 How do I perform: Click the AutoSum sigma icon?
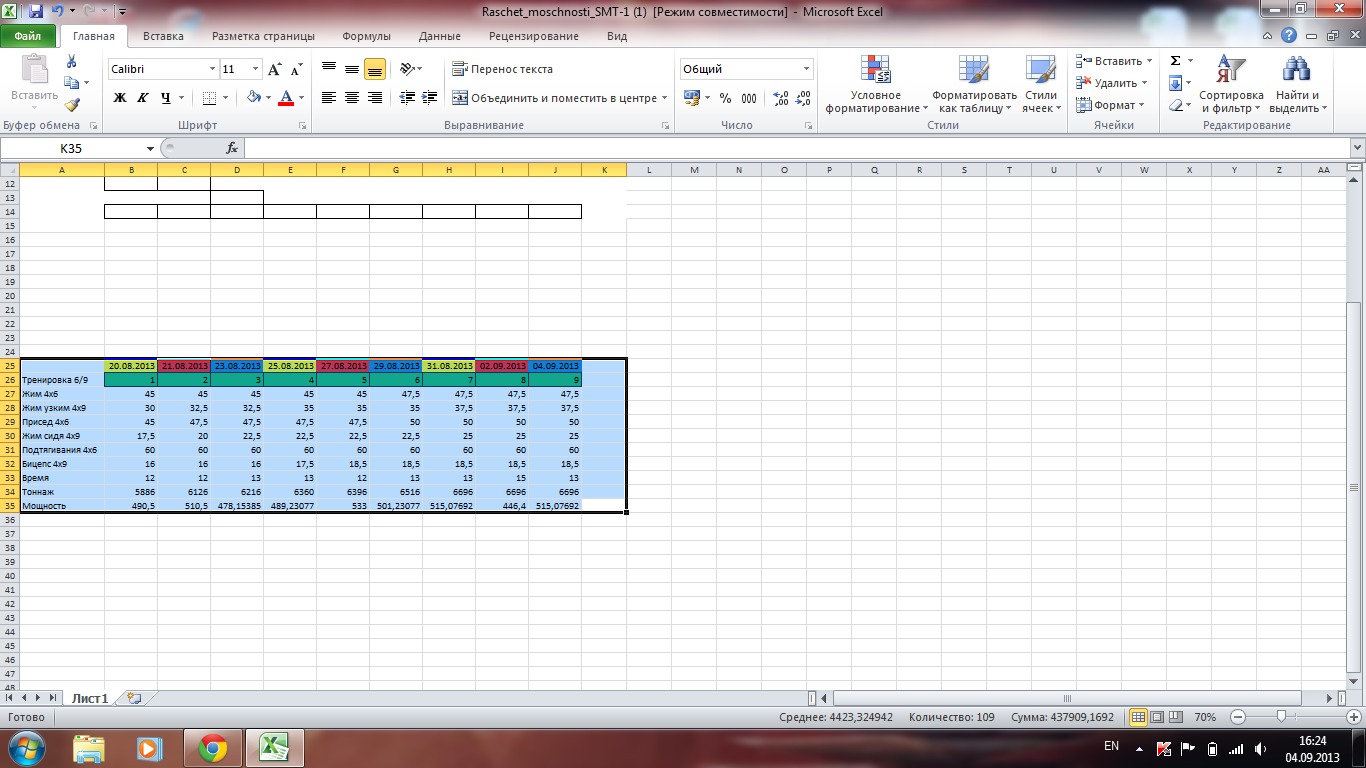tap(1176, 61)
